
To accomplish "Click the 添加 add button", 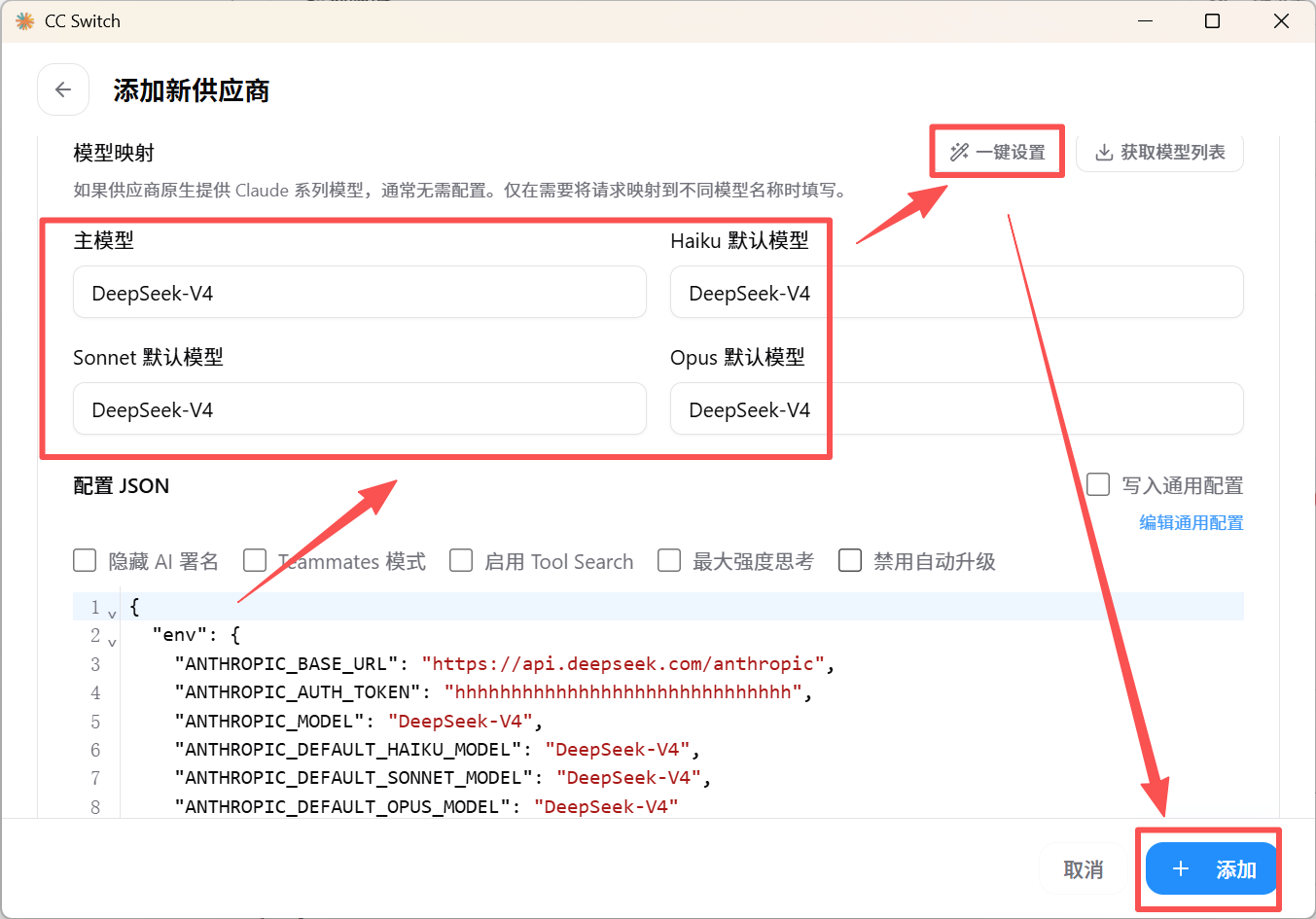I will (1212, 868).
